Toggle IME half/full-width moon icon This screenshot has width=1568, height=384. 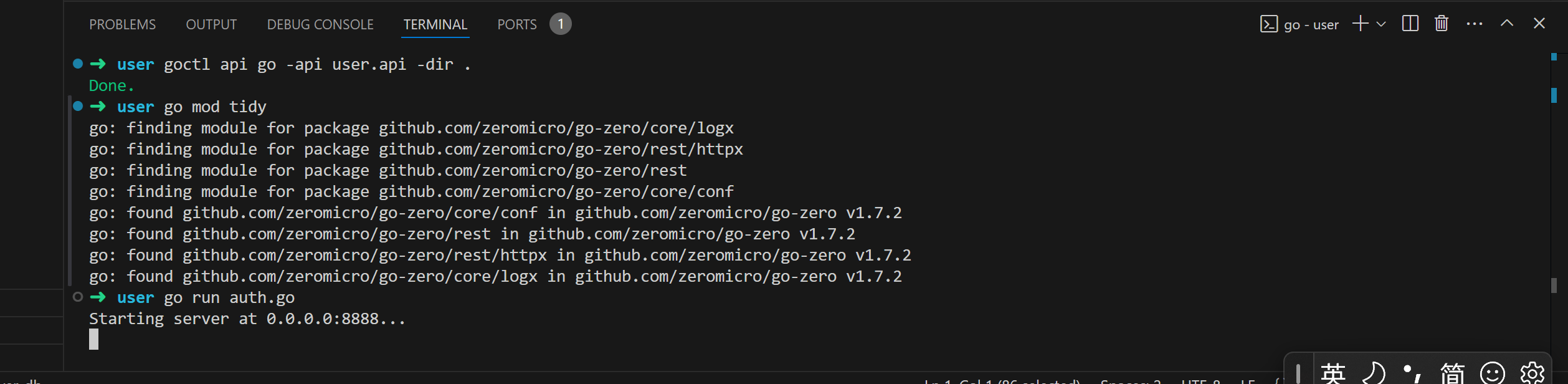[x=1373, y=373]
